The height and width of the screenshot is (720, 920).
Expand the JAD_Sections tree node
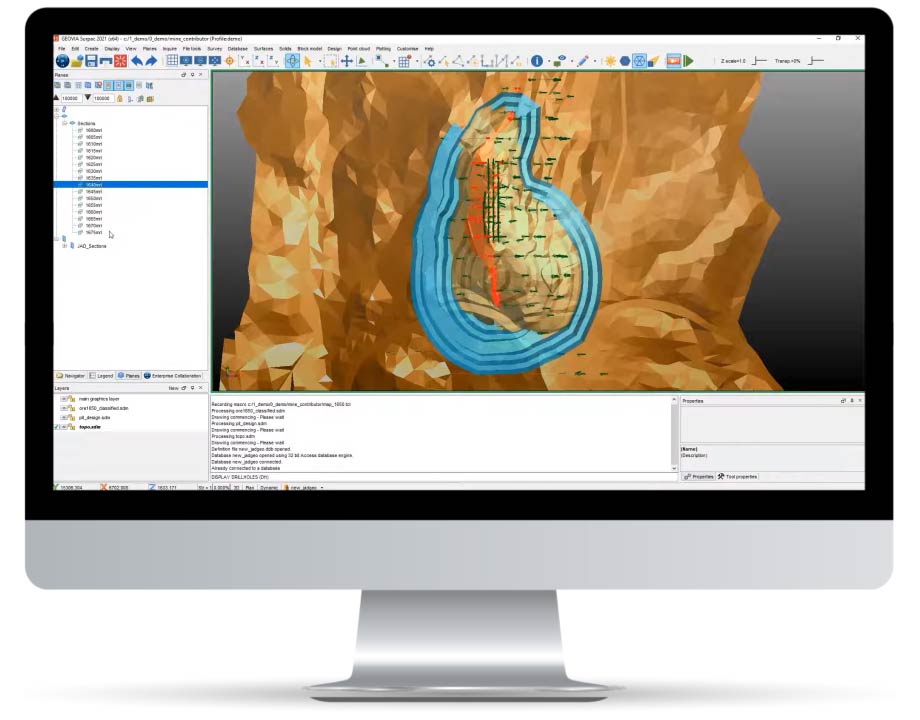[65, 246]
